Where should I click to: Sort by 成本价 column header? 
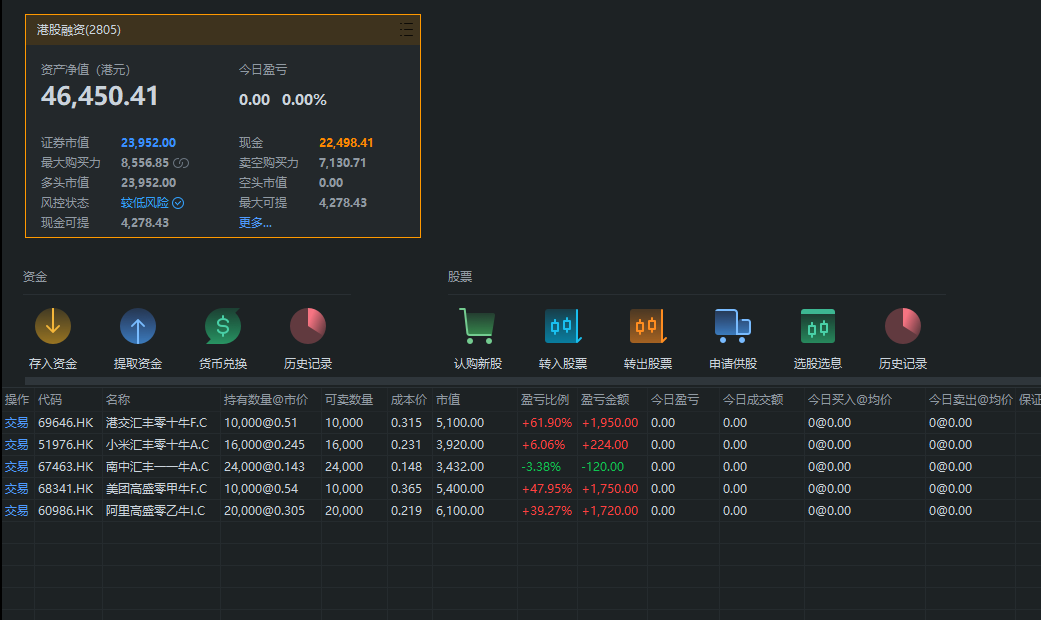(x=409, y=400)
